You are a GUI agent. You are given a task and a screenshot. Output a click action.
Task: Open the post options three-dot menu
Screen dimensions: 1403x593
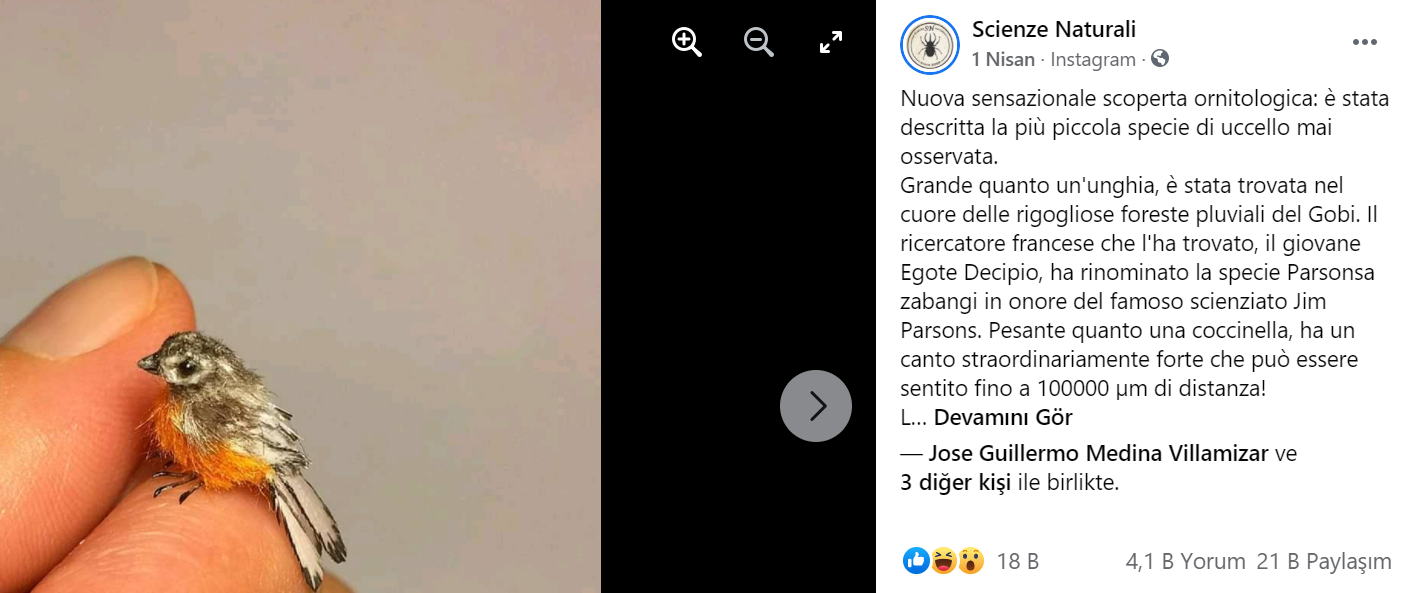(1365, 42)
